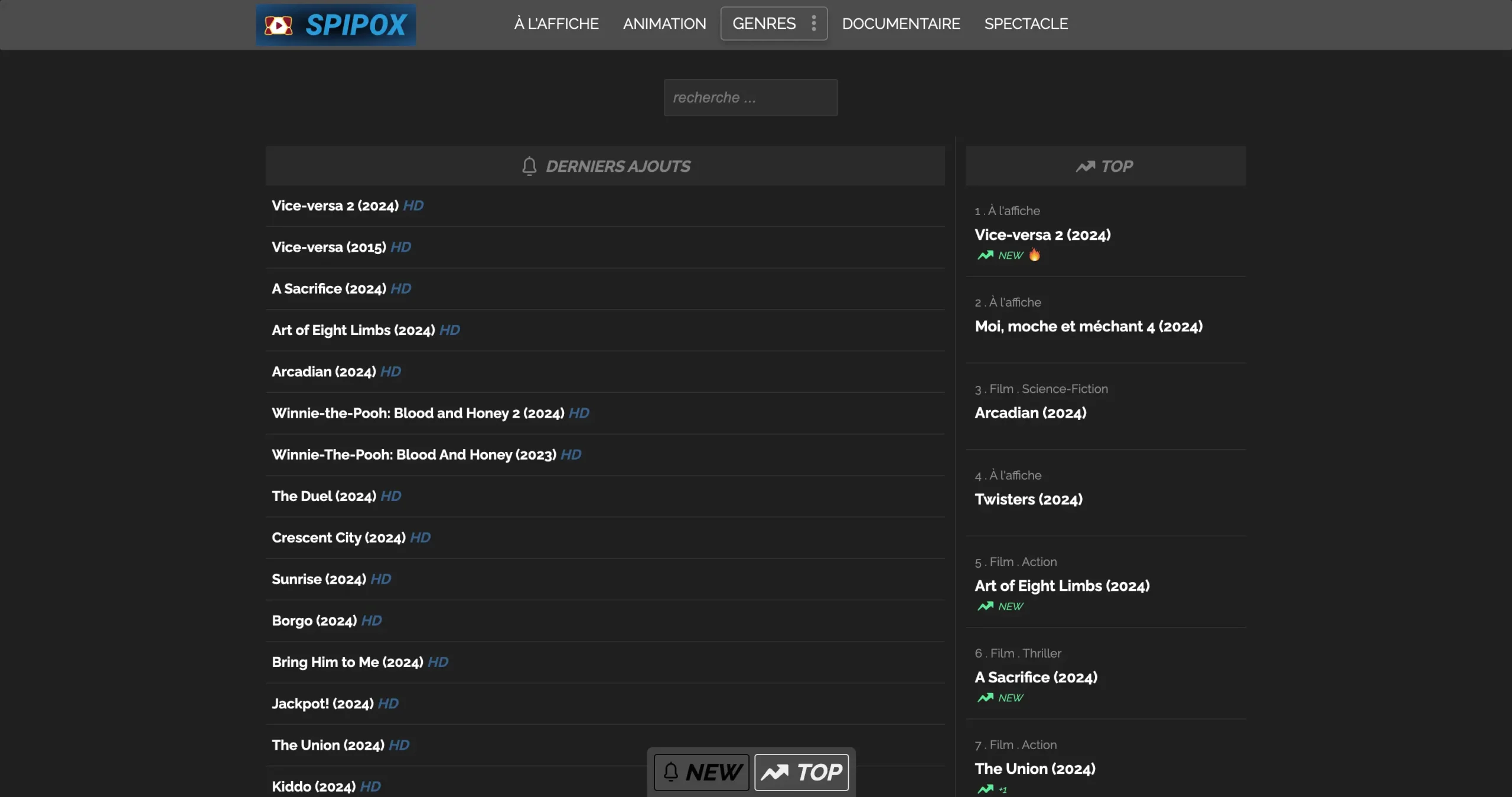
Task: Open Jackpot! (2024) link
Action: [x=322, y=704]
